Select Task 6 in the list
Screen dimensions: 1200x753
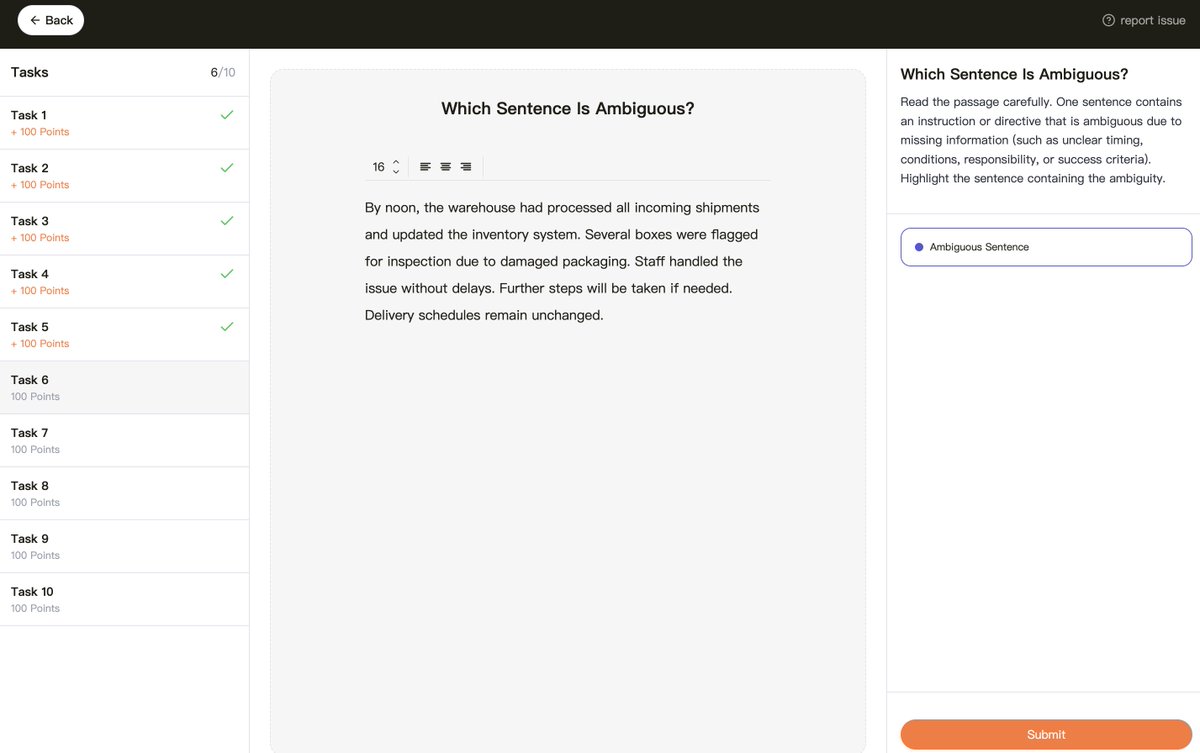coord(124,388)
